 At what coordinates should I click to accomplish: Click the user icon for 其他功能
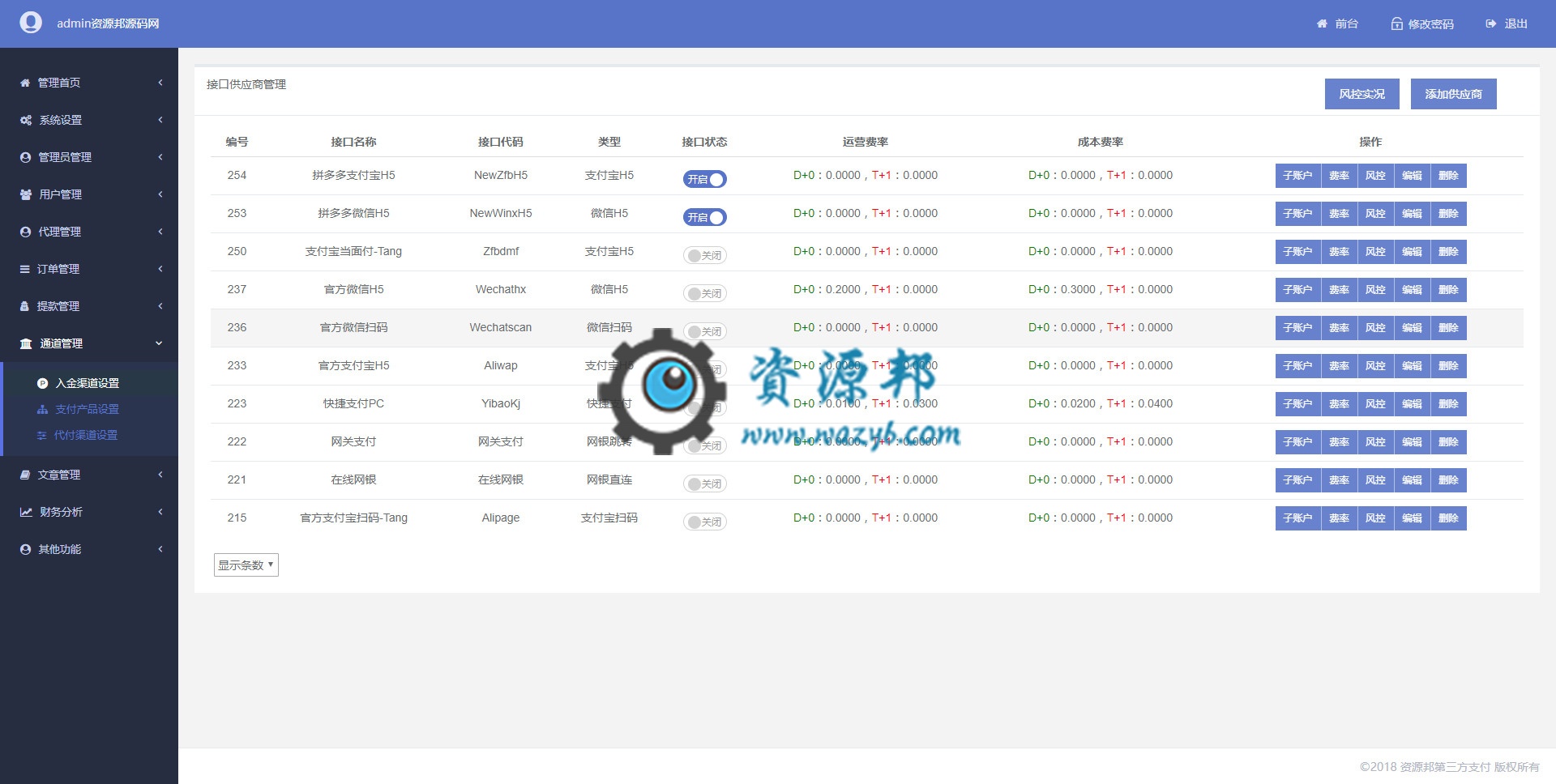25,549
